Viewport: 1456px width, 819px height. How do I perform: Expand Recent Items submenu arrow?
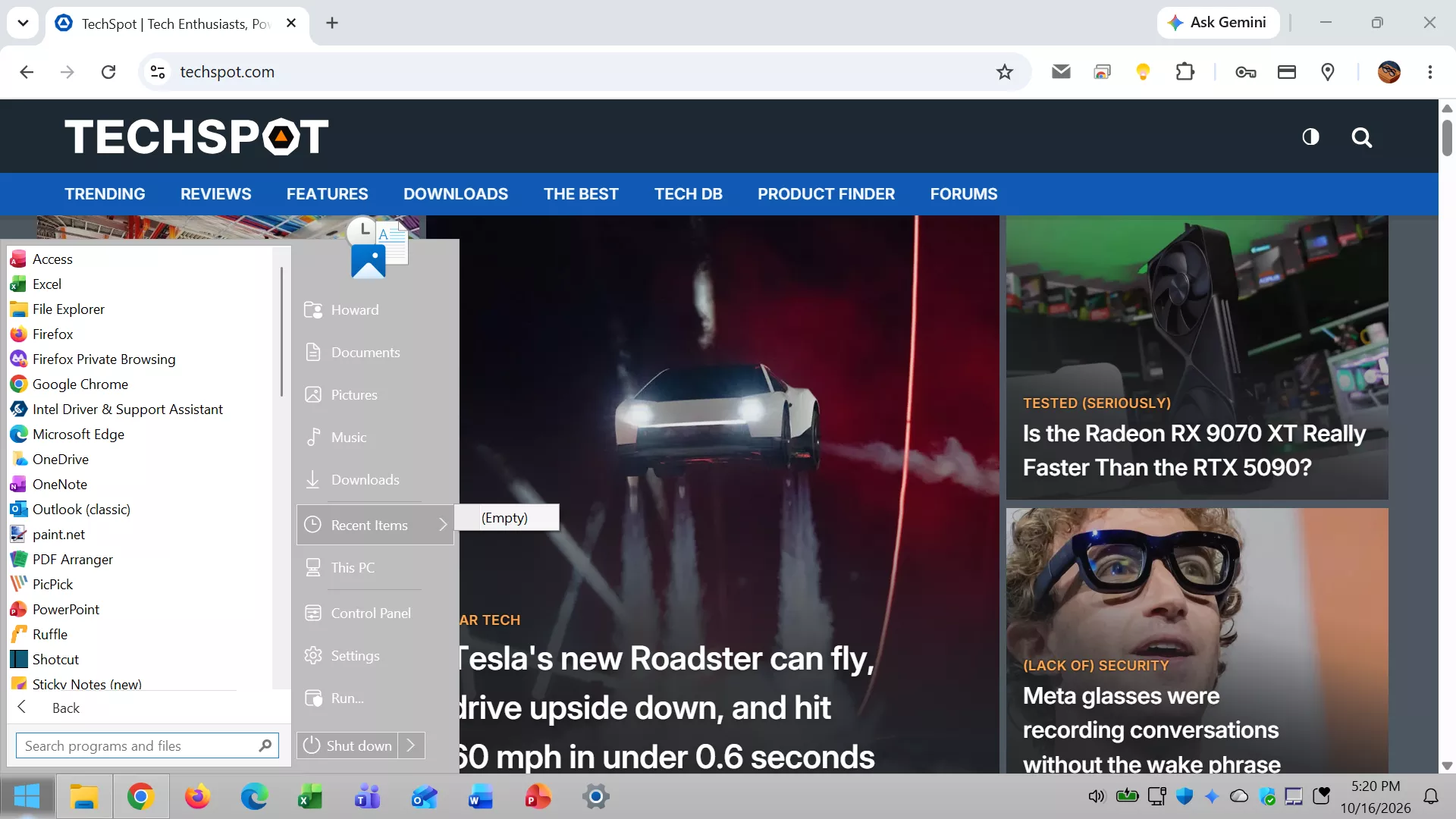[443, 525]
